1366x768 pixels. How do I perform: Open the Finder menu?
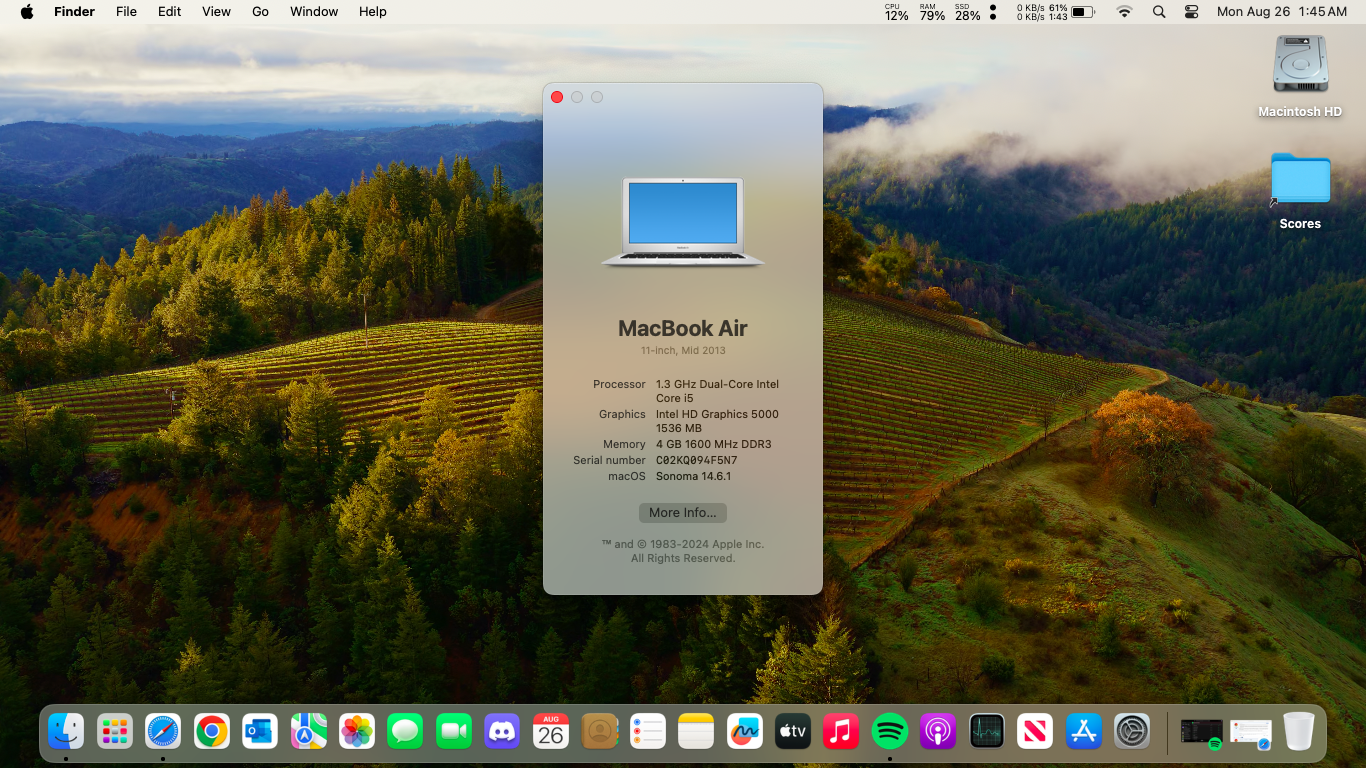click(x=74, y=12)
